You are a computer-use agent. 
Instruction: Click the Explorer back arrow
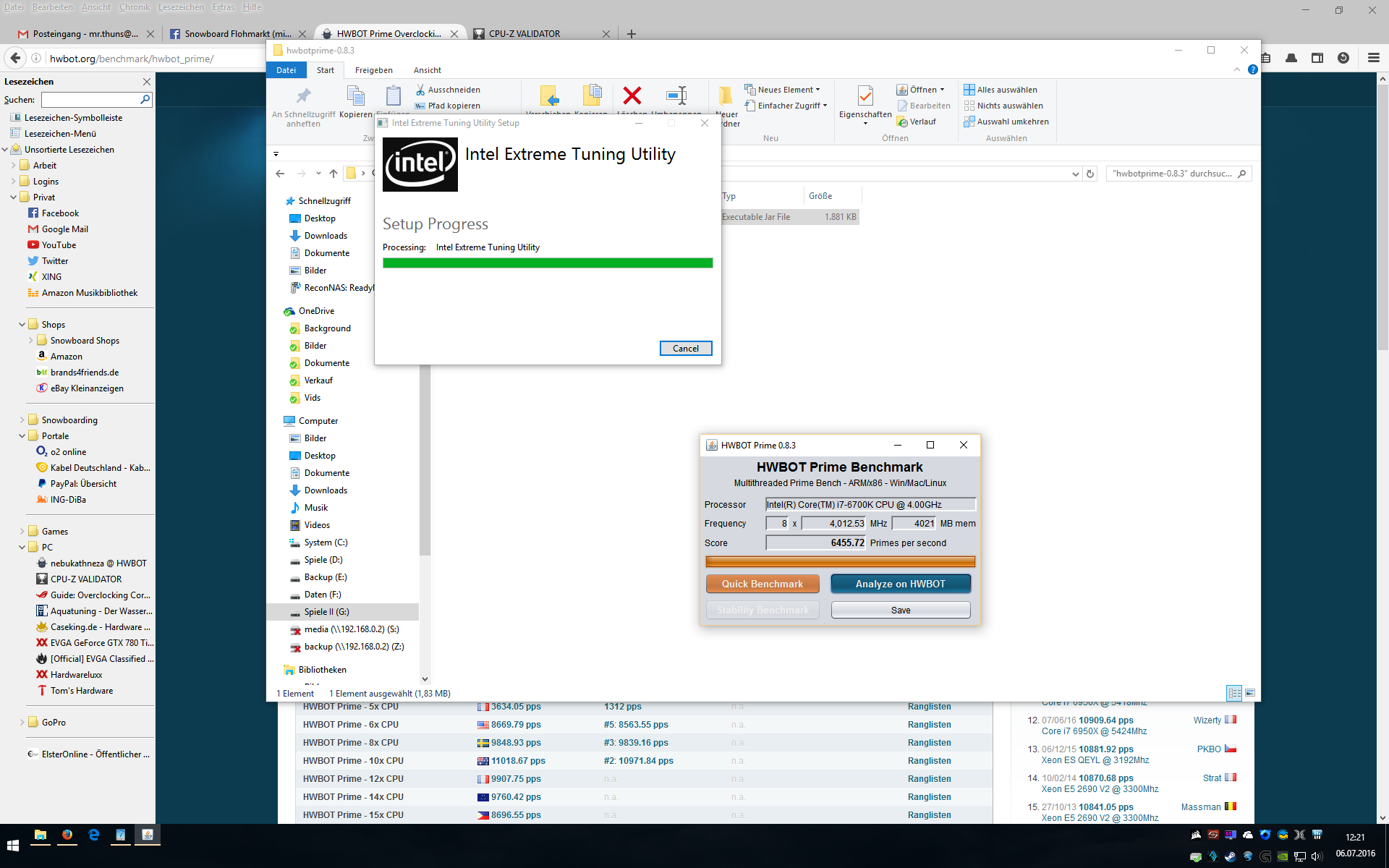(280, 174)
